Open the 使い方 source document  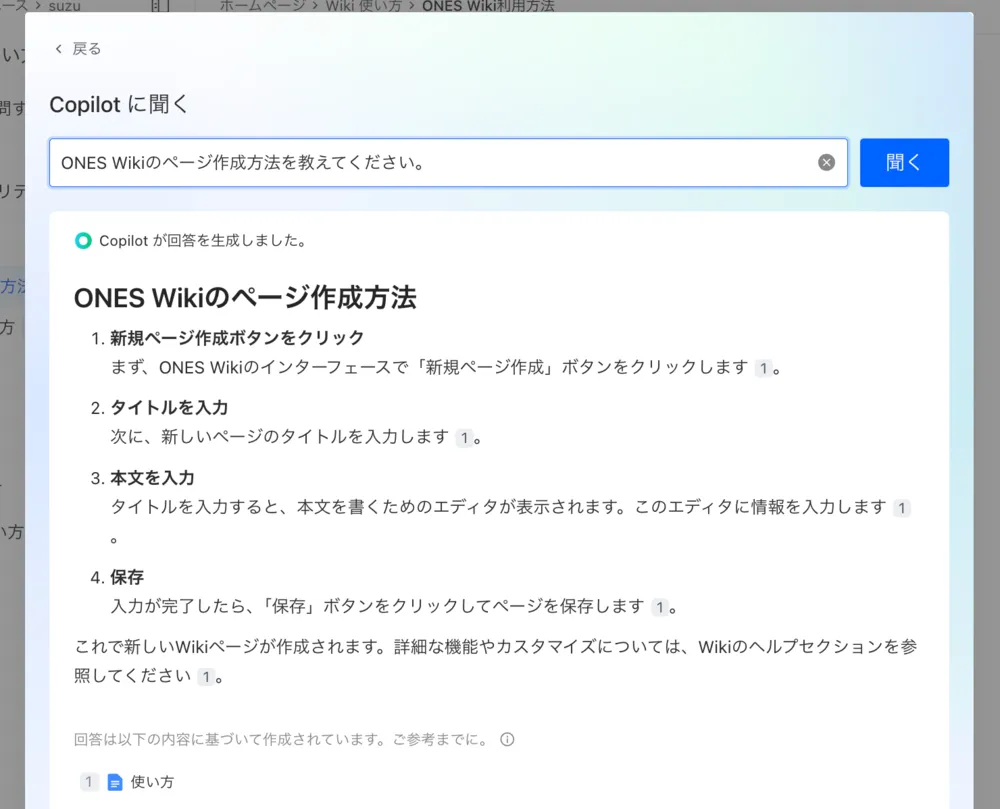(x=152, y=782)
